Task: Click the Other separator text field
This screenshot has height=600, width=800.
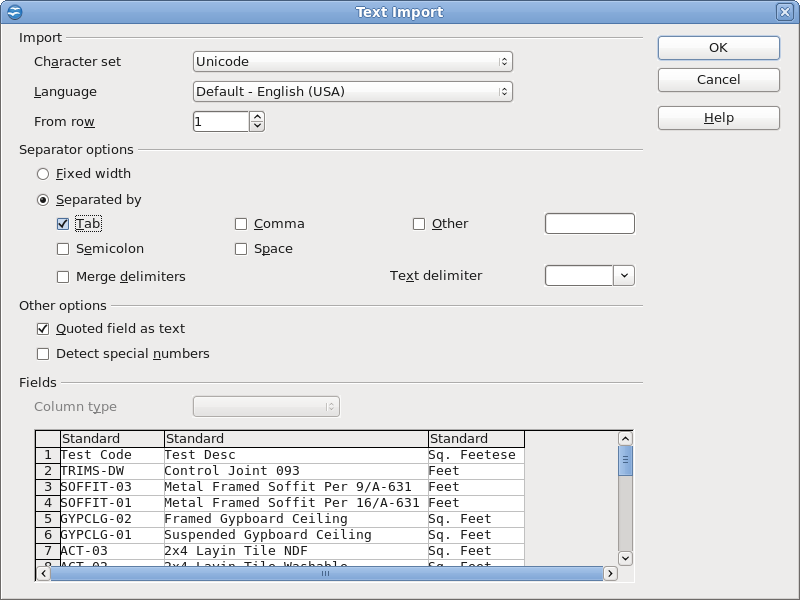Action: click(x=589, y=223)
